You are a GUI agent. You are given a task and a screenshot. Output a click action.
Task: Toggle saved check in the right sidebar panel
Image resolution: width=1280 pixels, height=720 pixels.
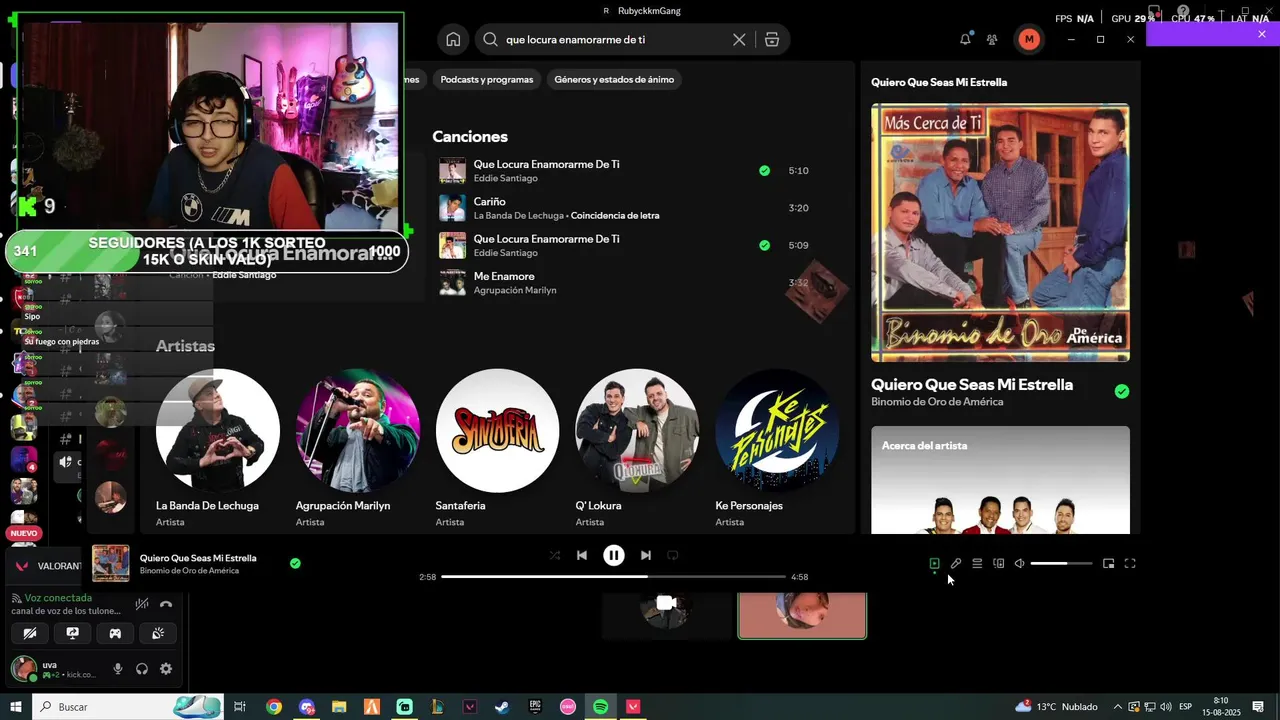[1122, 391]
